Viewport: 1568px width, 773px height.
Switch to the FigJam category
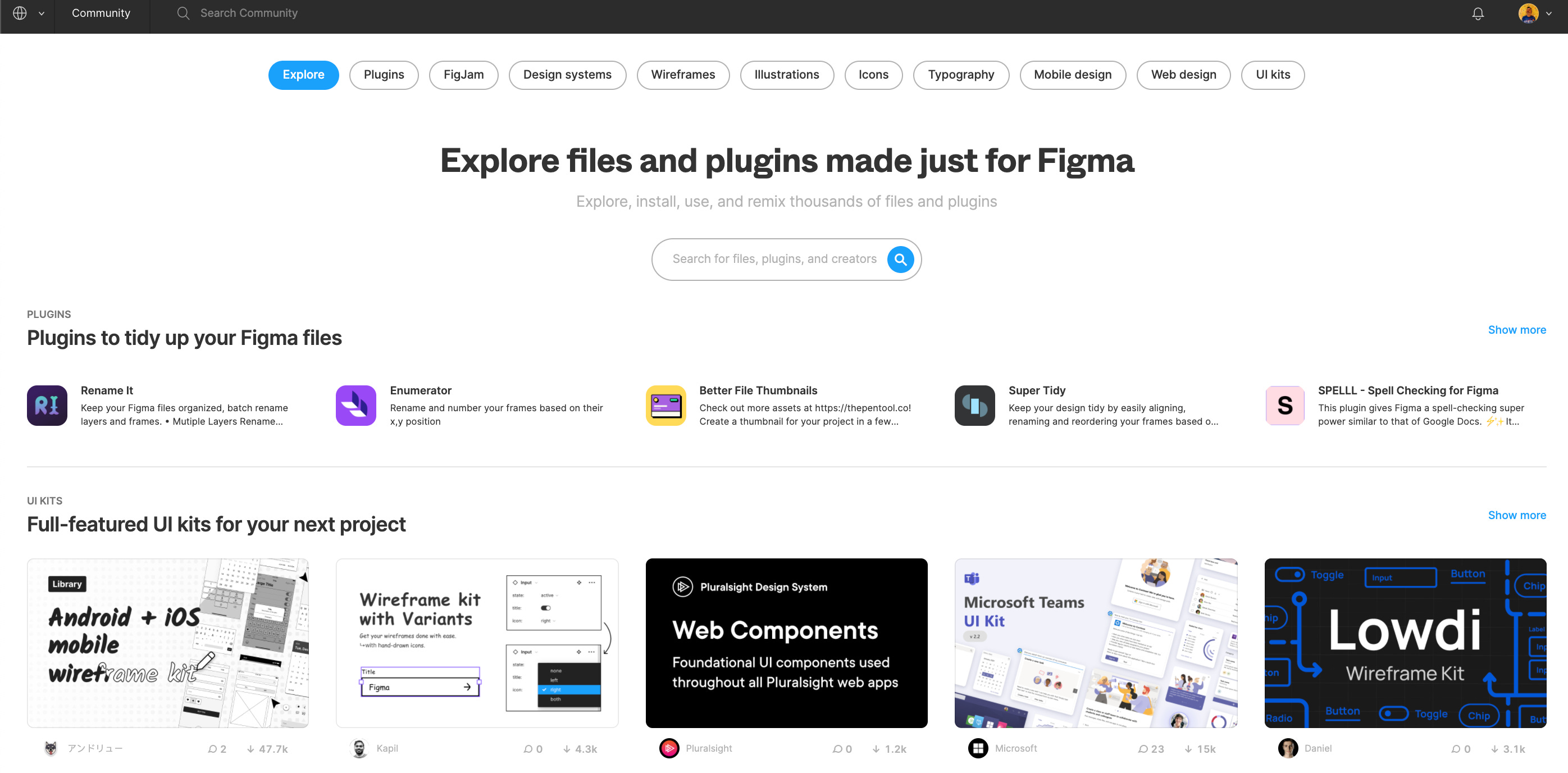463,75
